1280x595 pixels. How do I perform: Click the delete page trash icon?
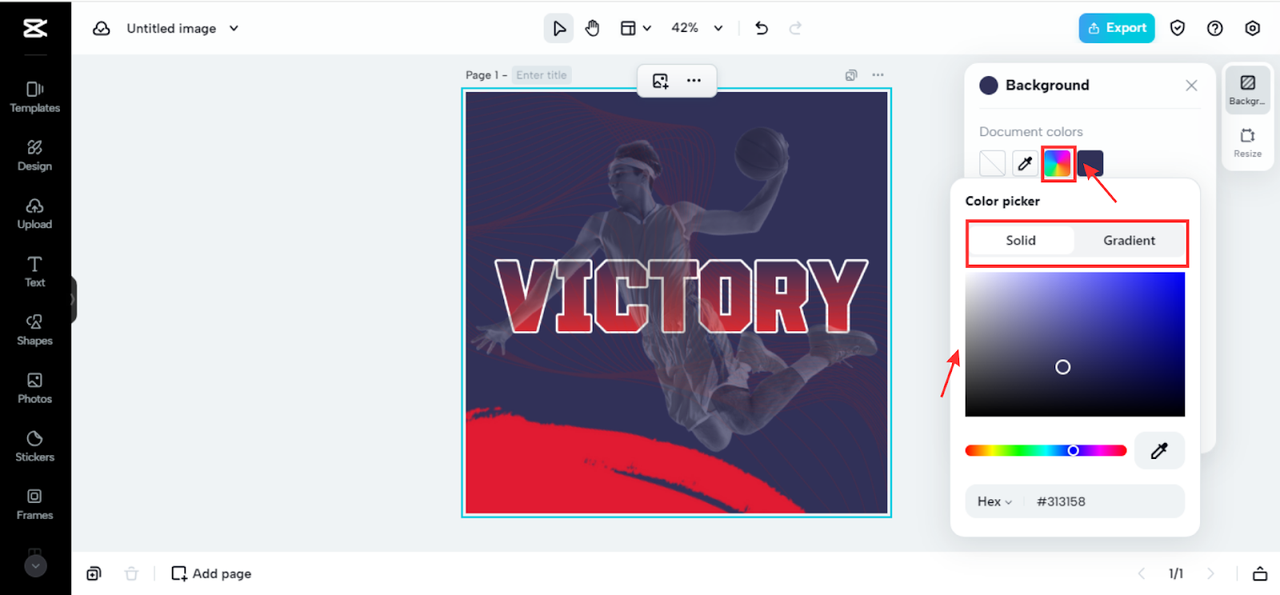coord(131,574)
